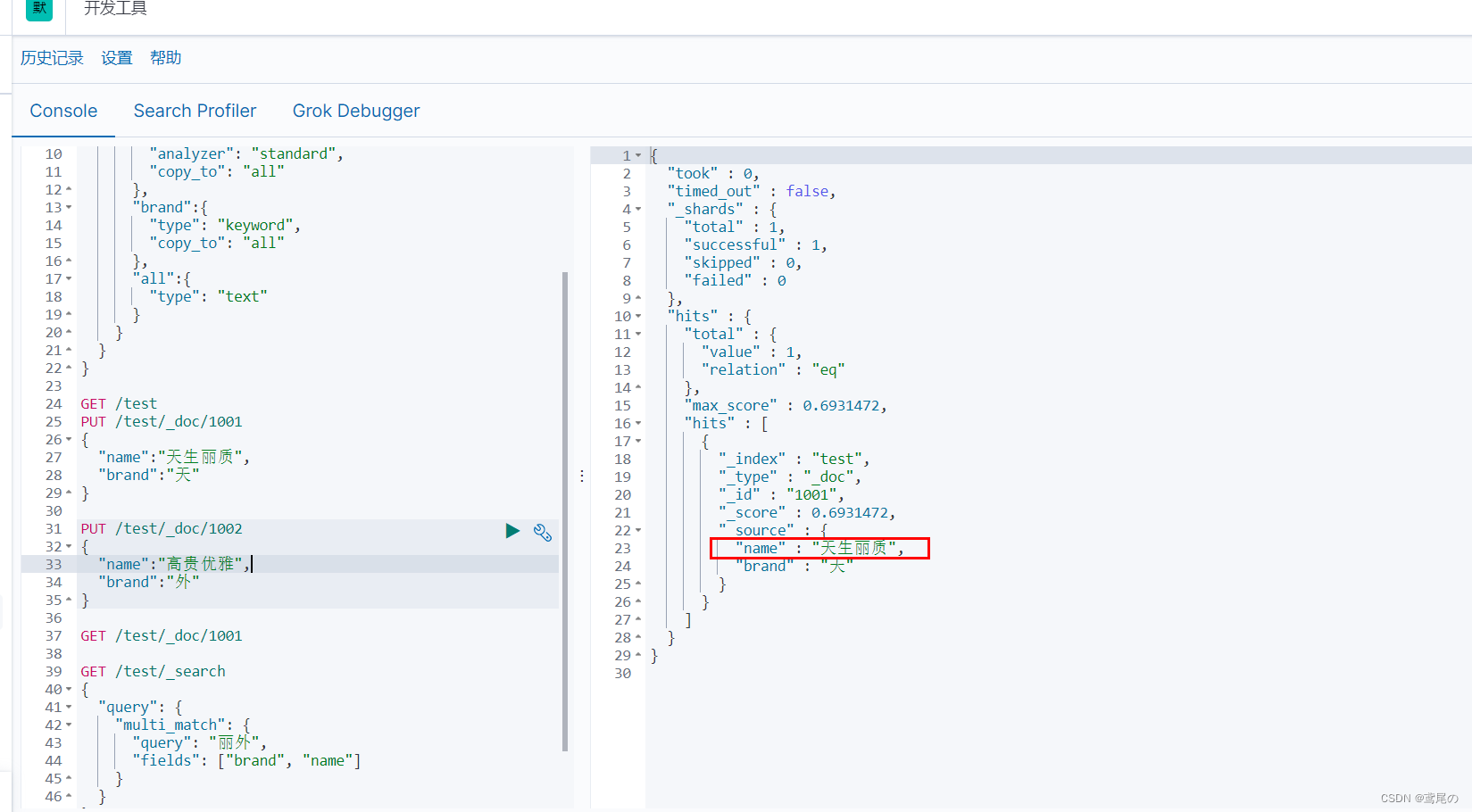
Task: Collapse response _source fold at line 22
Action: click(638, 530)
